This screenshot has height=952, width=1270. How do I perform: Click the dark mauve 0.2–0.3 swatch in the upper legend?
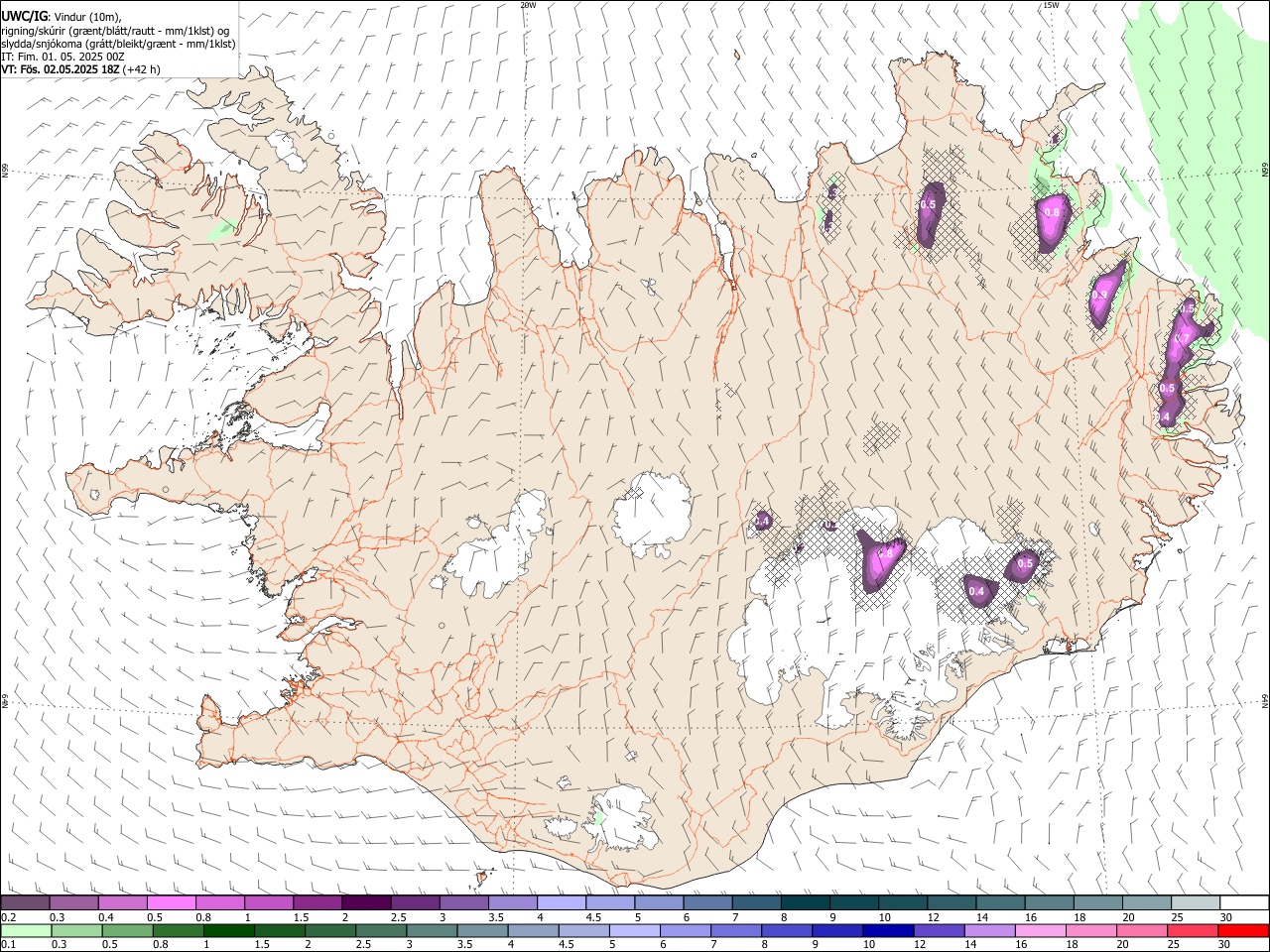[26, 903]
